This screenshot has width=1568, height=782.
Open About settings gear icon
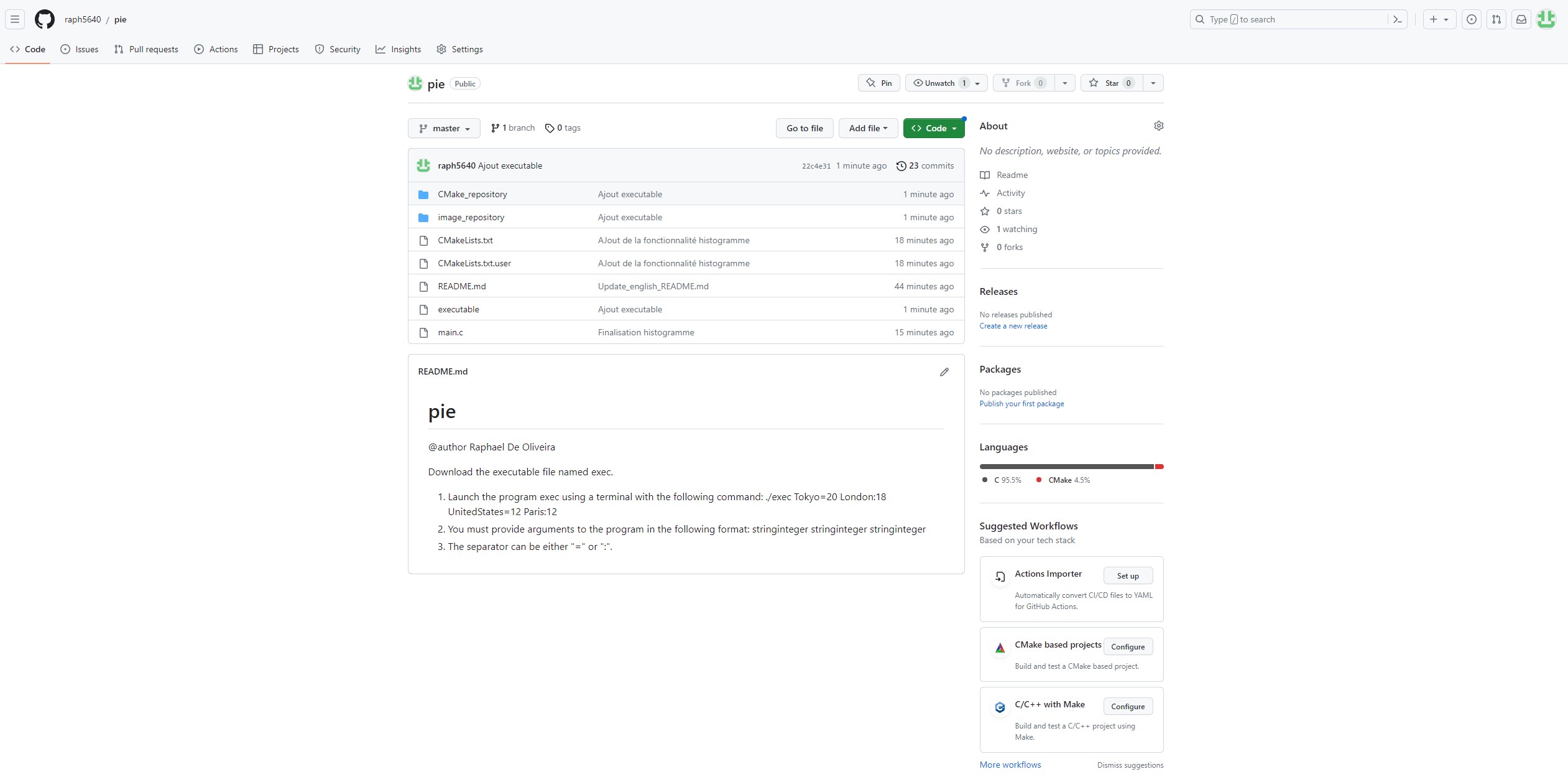[x=1158, y=126]
